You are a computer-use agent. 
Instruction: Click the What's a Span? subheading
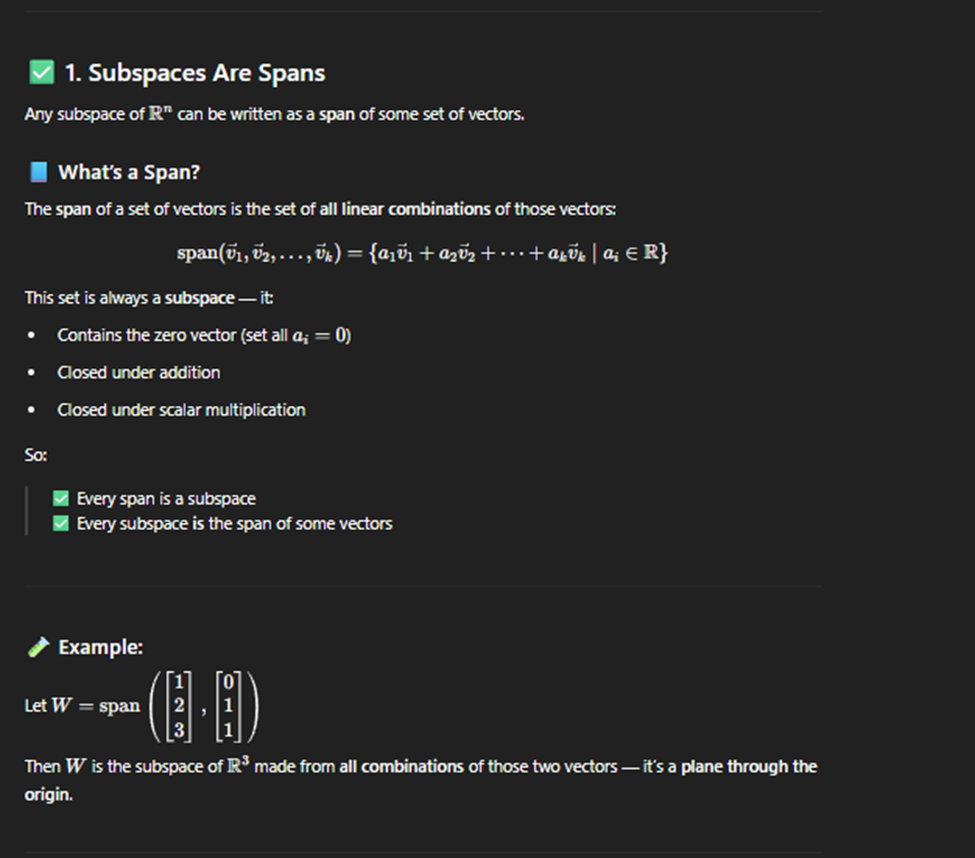click(129, 172)
